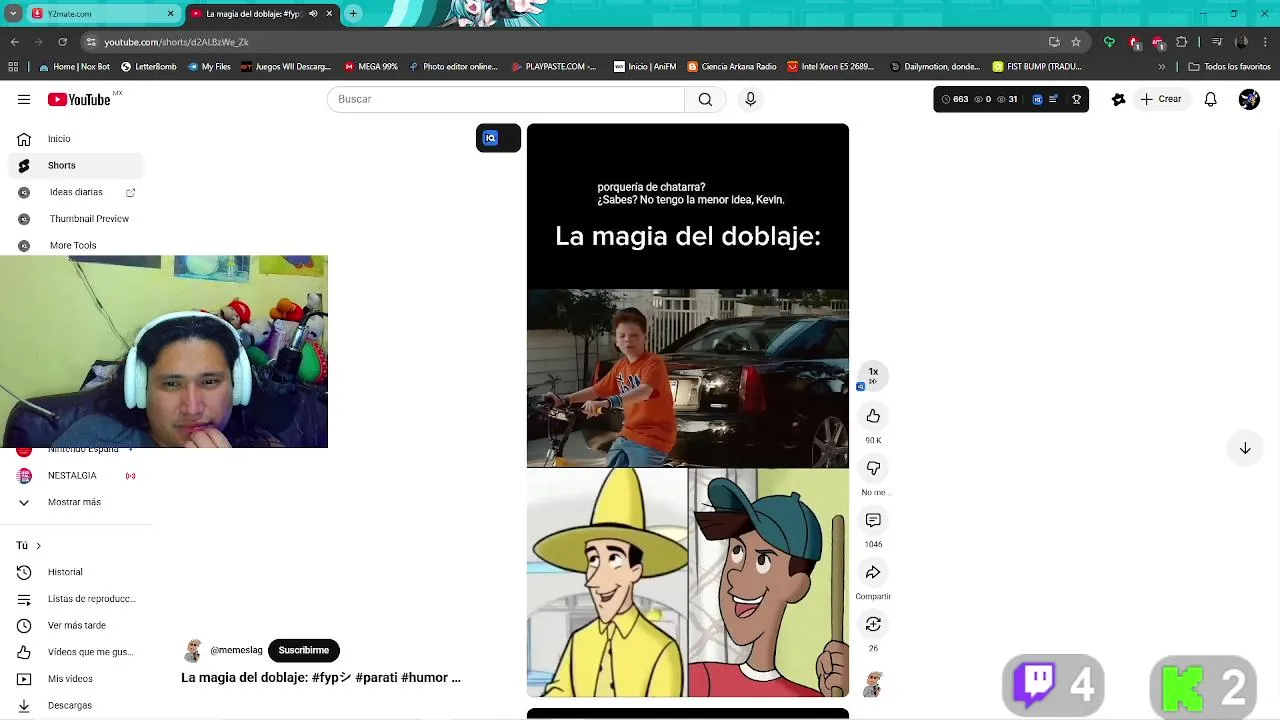Reload the page in browser
The image size is (1280, 720).
click(x=62, y=42)
